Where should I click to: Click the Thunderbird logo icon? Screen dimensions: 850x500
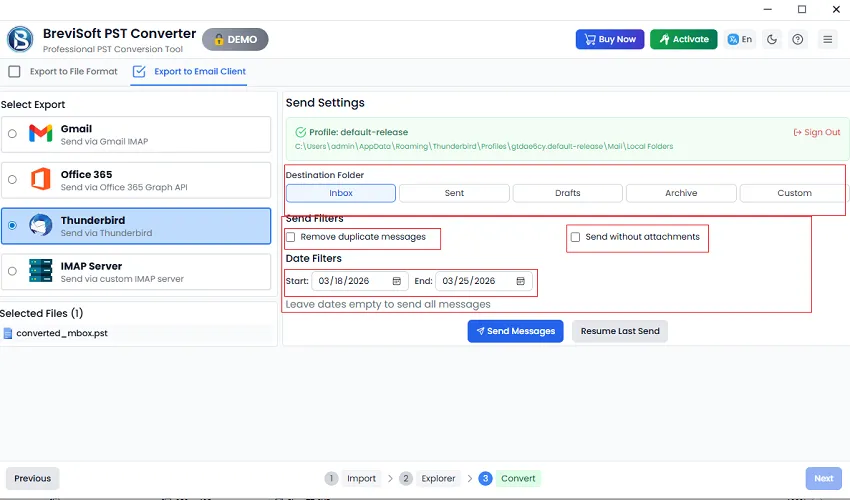tap(41, 225)
